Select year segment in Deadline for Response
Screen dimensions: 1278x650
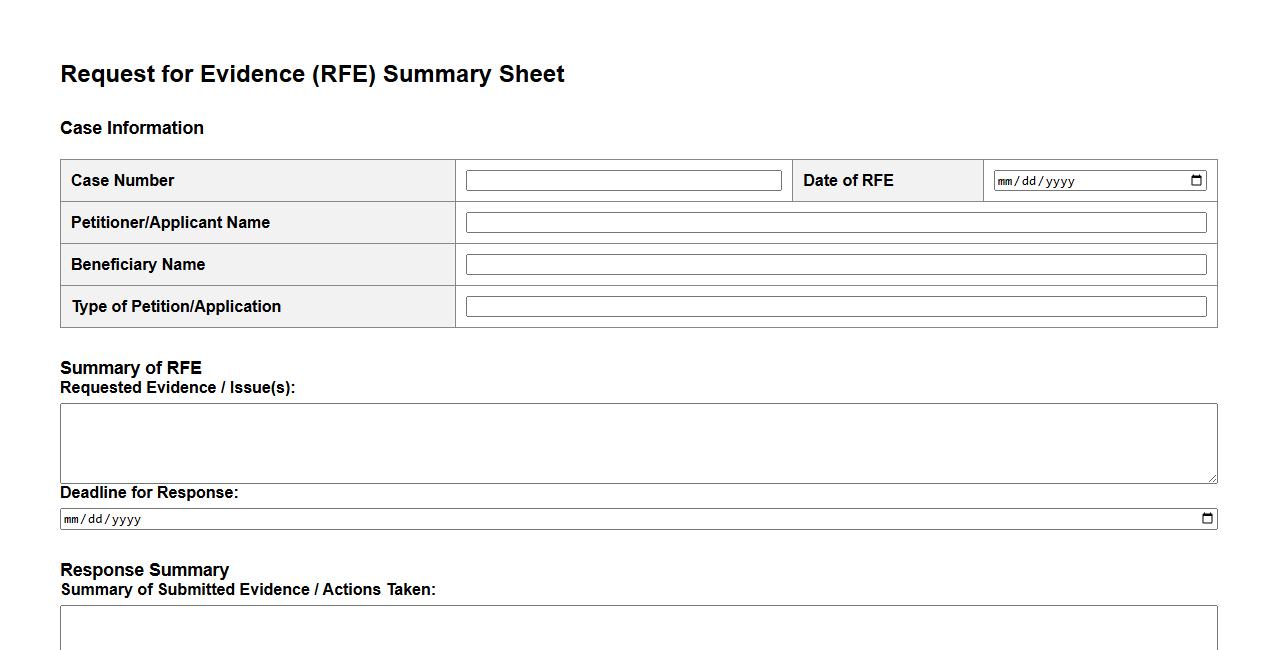(x=125, y=520)
